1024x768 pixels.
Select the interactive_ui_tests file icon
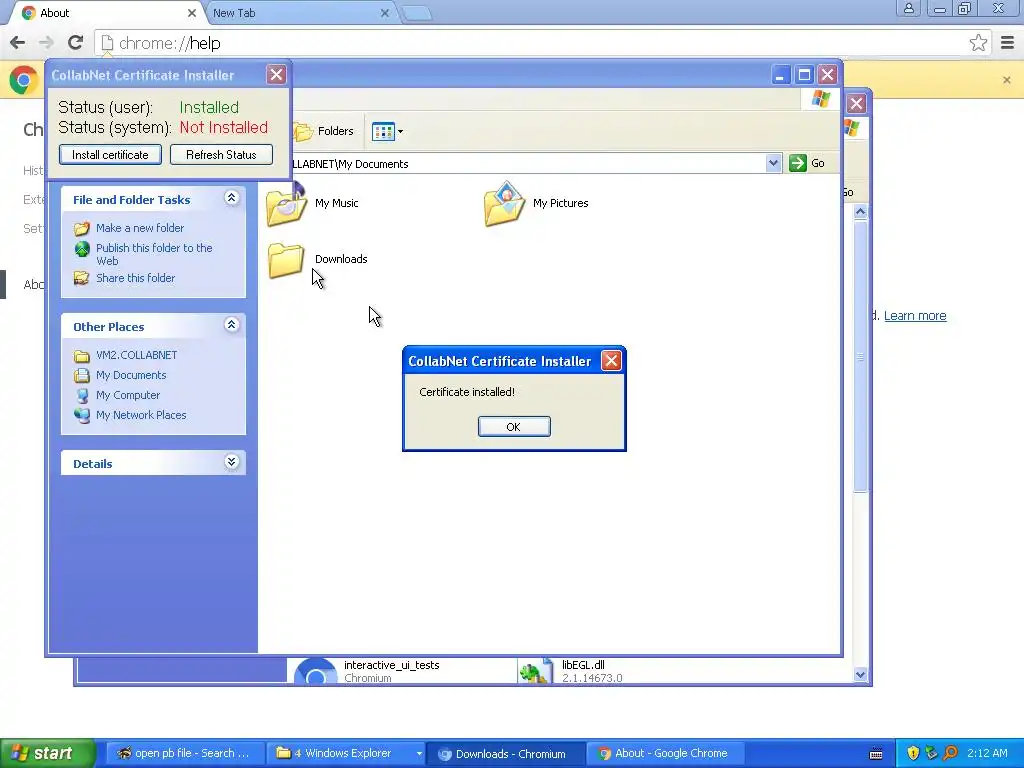[315, 671]
